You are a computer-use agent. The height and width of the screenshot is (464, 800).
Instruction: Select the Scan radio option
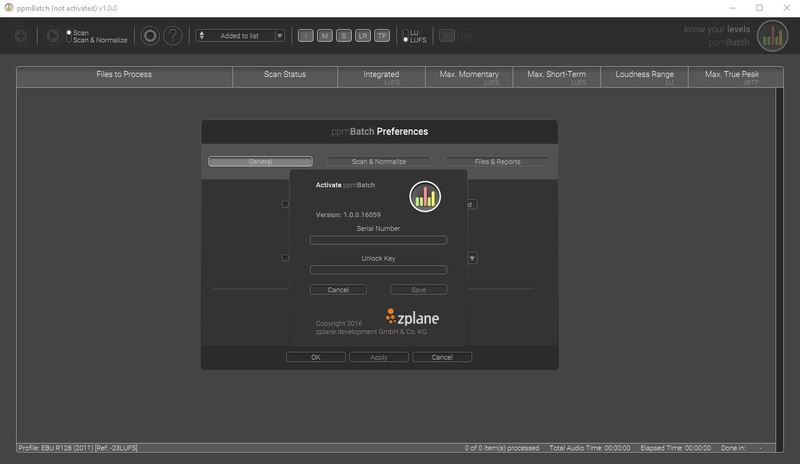(x=69, y=32)
